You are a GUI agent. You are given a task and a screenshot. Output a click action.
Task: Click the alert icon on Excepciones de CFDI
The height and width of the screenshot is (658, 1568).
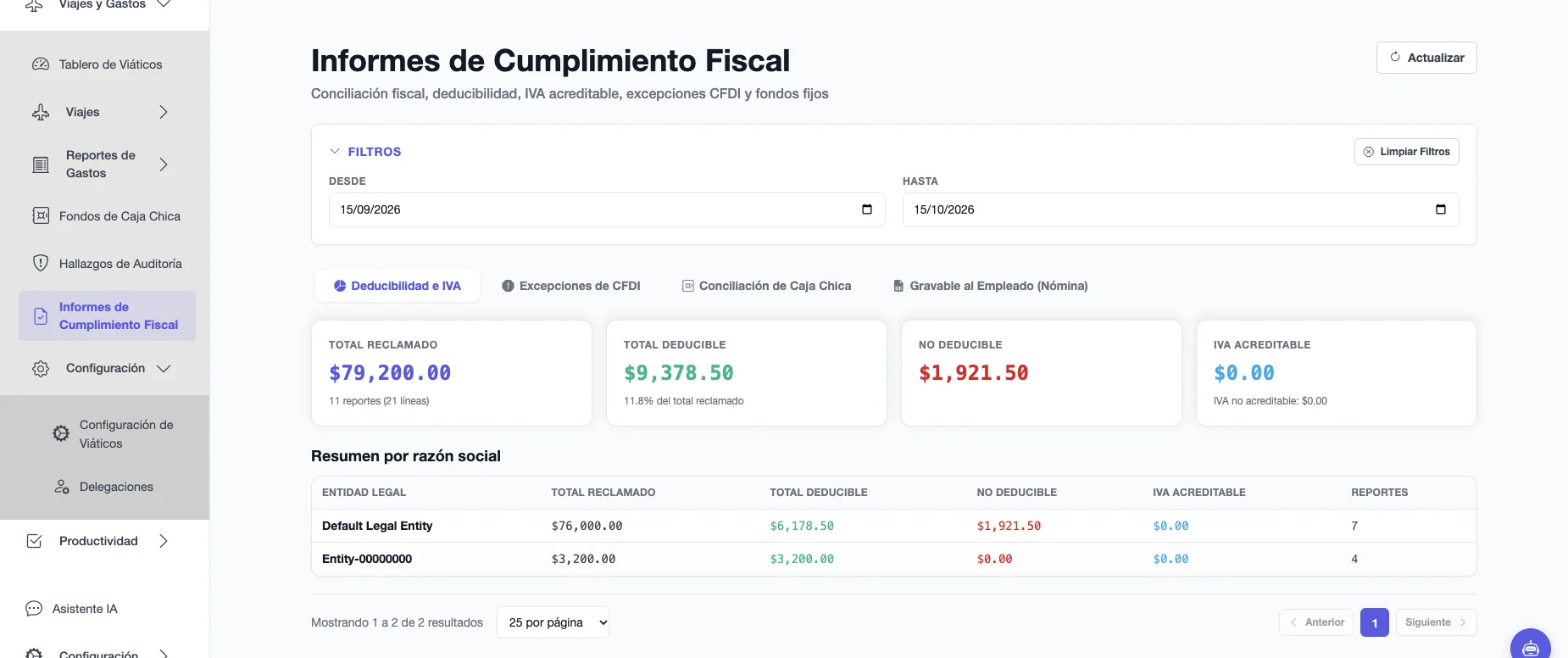[x=508, y=286]
